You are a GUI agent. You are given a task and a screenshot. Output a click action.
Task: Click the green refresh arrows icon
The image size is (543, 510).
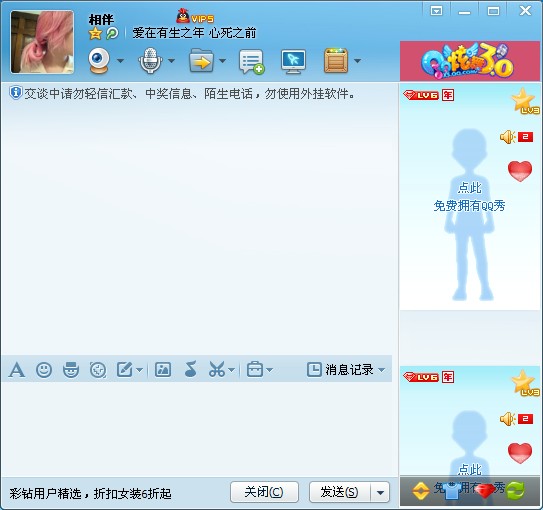click(515, 491)
